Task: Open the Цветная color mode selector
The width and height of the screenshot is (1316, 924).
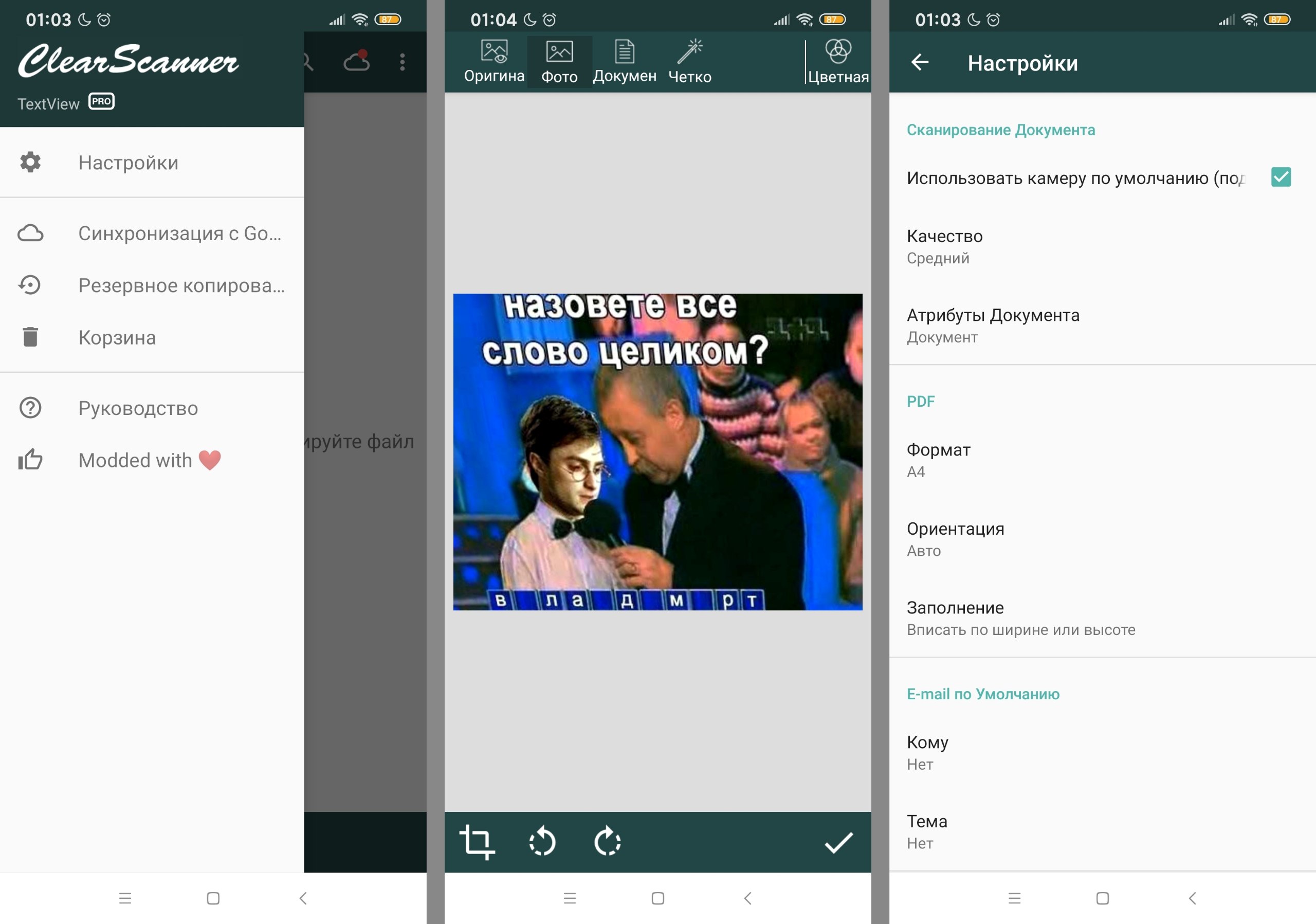Action: [x=838, y=62]
